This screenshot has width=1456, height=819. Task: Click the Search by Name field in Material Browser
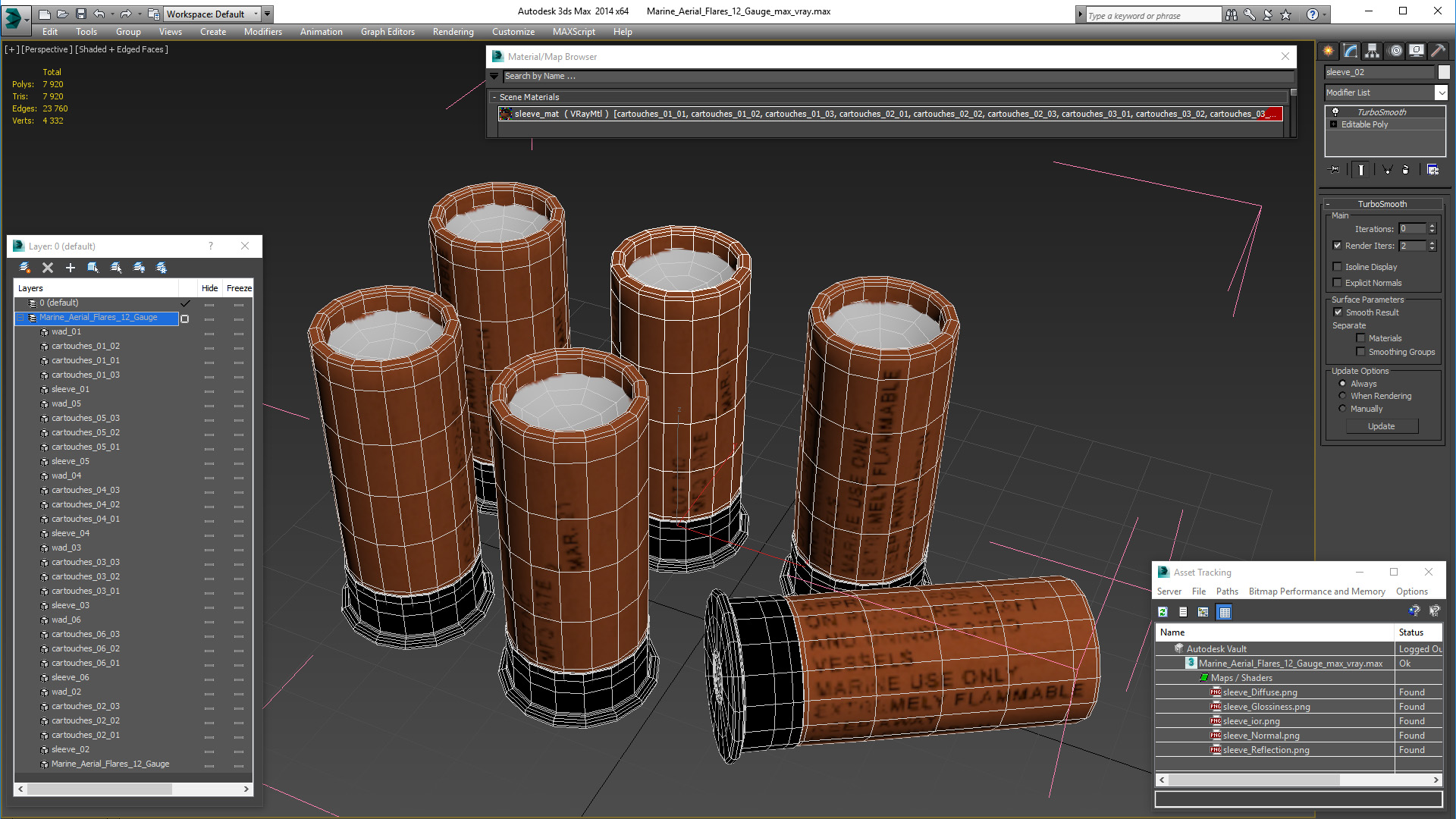(899, 76)
